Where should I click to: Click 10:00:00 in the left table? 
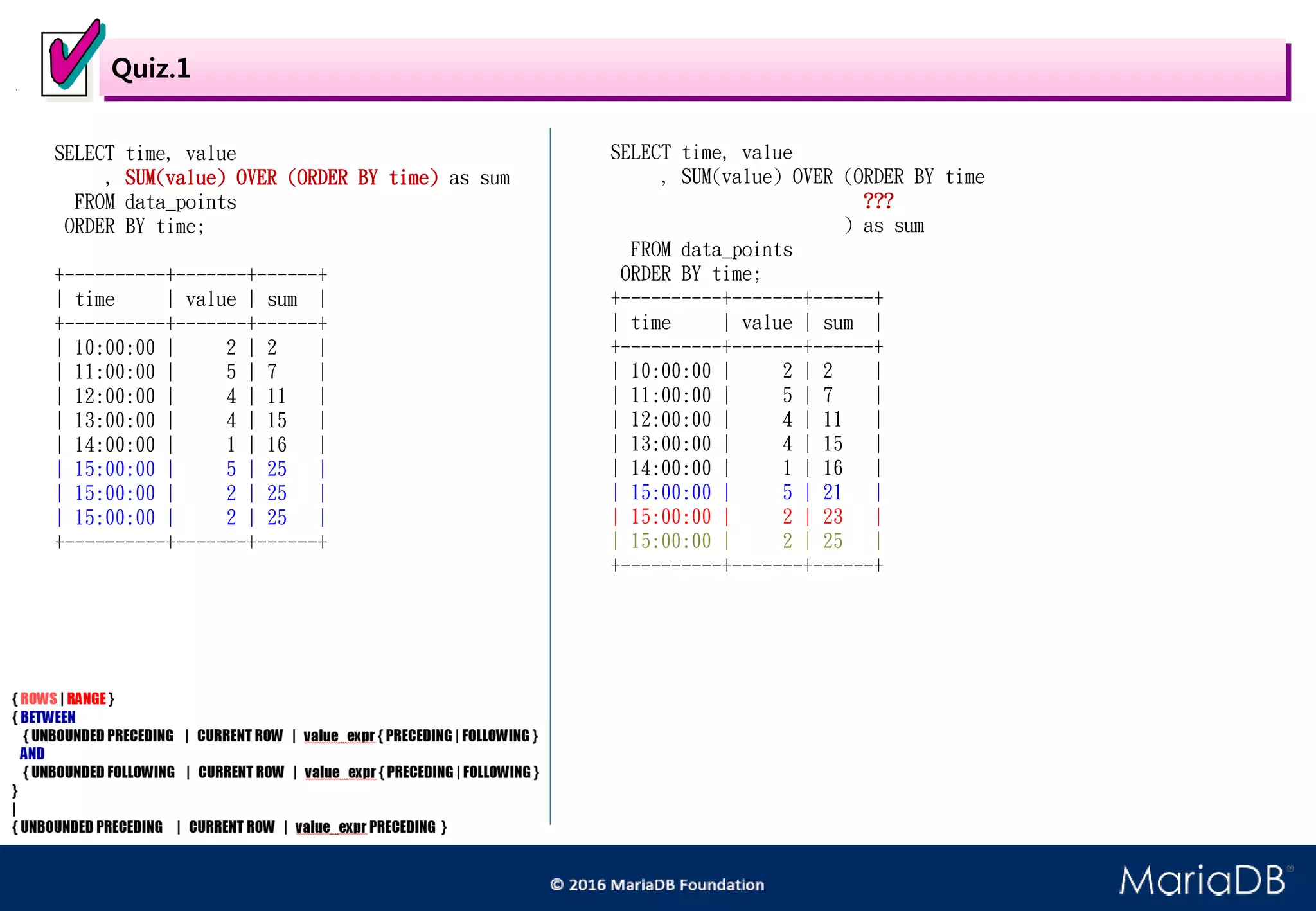click(115, 348)
